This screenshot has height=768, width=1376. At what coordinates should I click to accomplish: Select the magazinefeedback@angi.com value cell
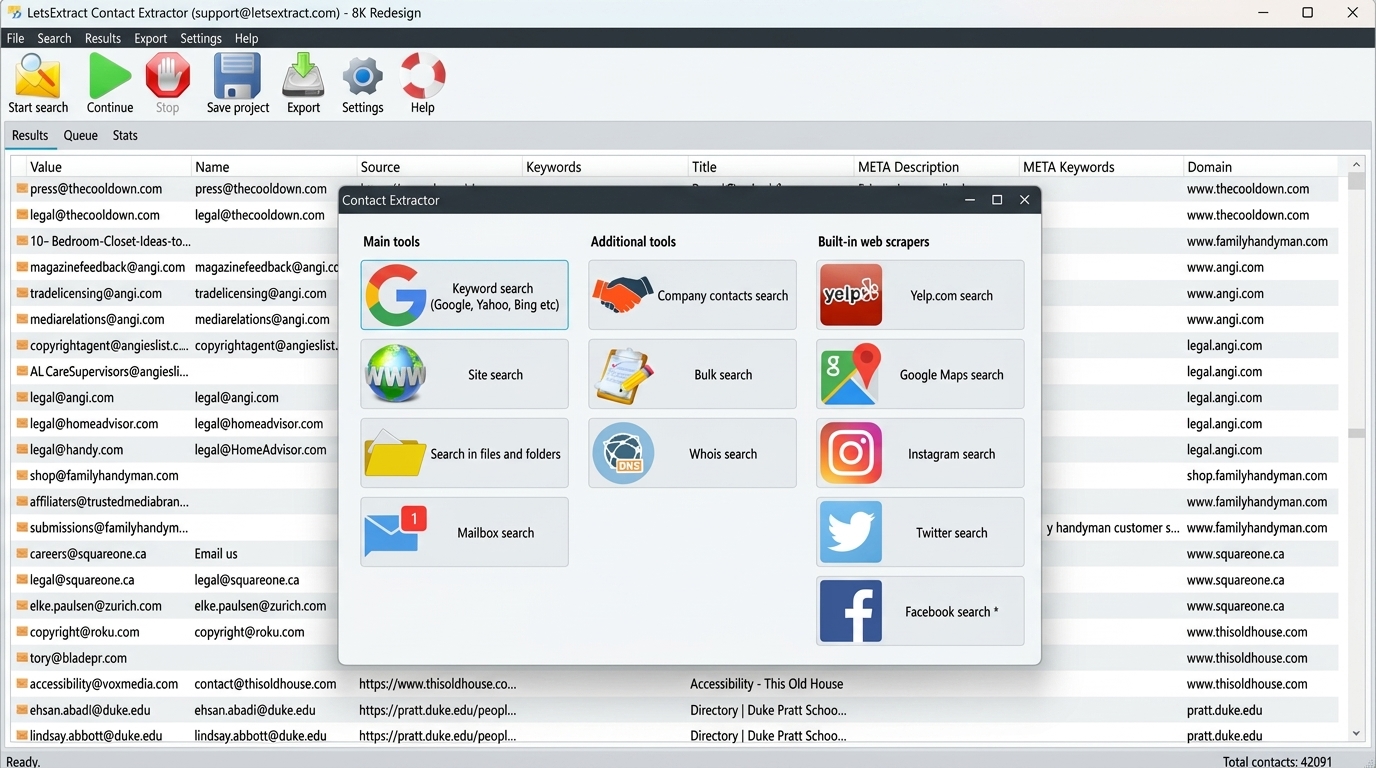pos(108,267)
